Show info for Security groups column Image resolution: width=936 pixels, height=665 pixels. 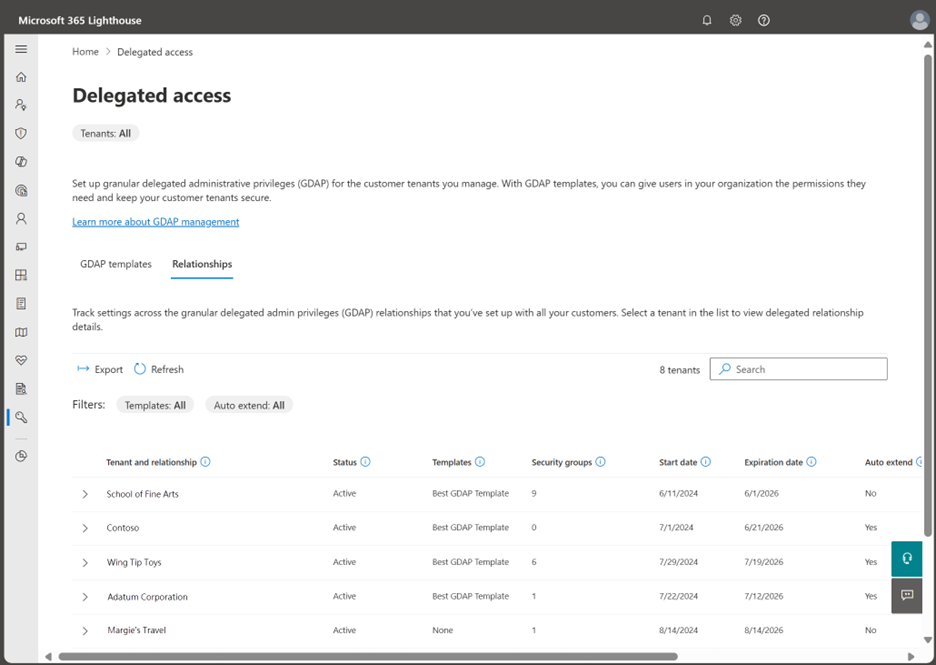(601, 462)
